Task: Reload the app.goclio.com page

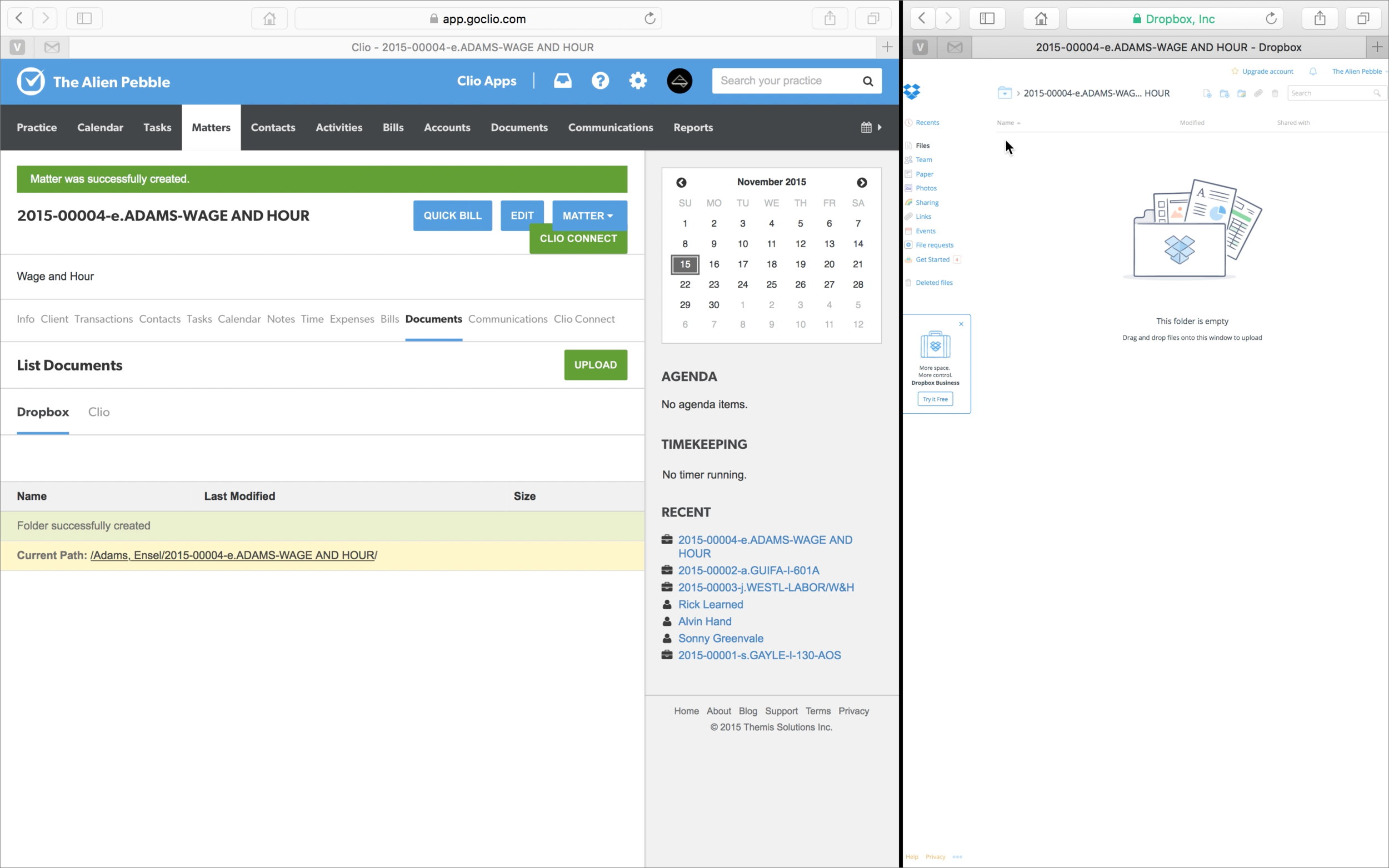Action: click(x=649, y=18)
